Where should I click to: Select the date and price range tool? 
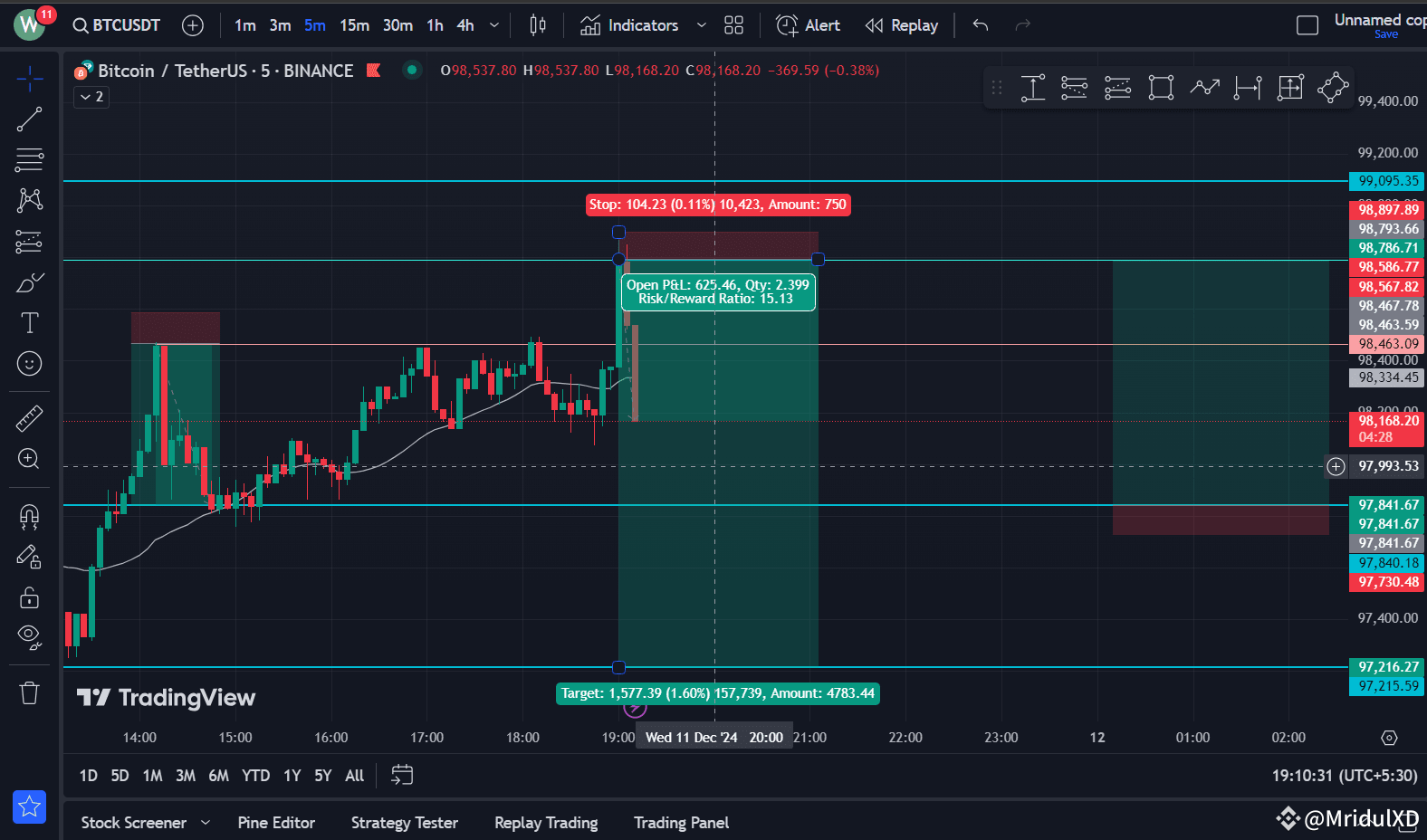click(1290, 88)
